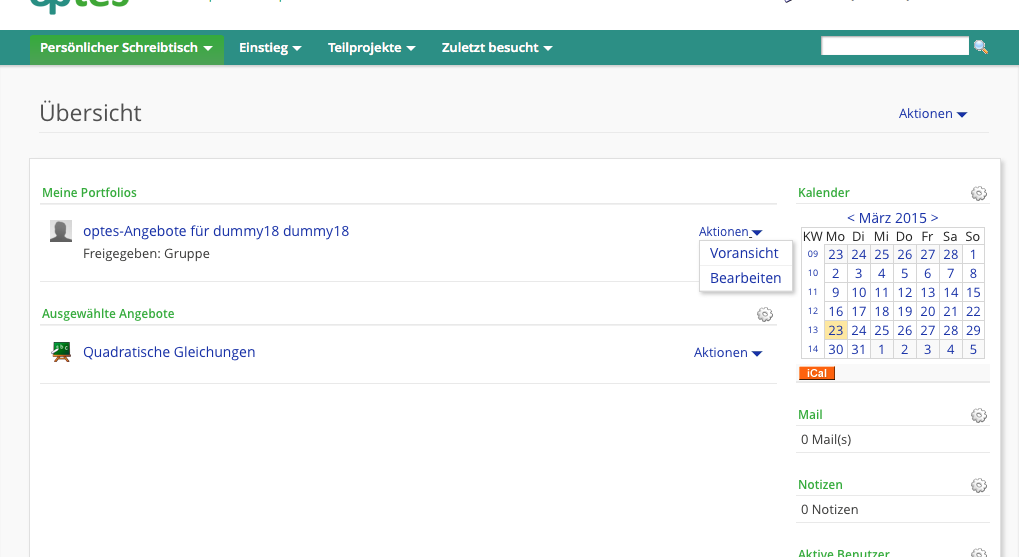Open the Quadratische Gleichungen link
This screenshot has width=1019, height=557.
(169, 352)
